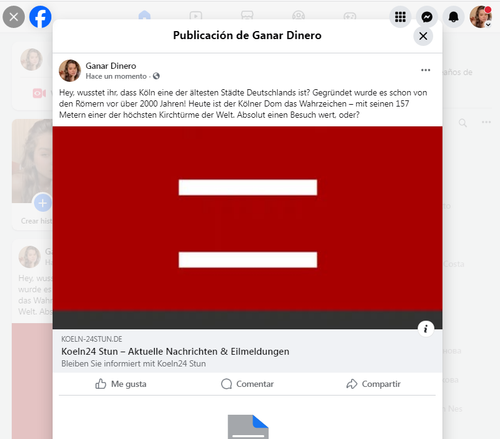The height and width of the screenshot is (439, 500).
Task: Go to the Marketplace tab in top navigation
Action: (x=247, y=15)
